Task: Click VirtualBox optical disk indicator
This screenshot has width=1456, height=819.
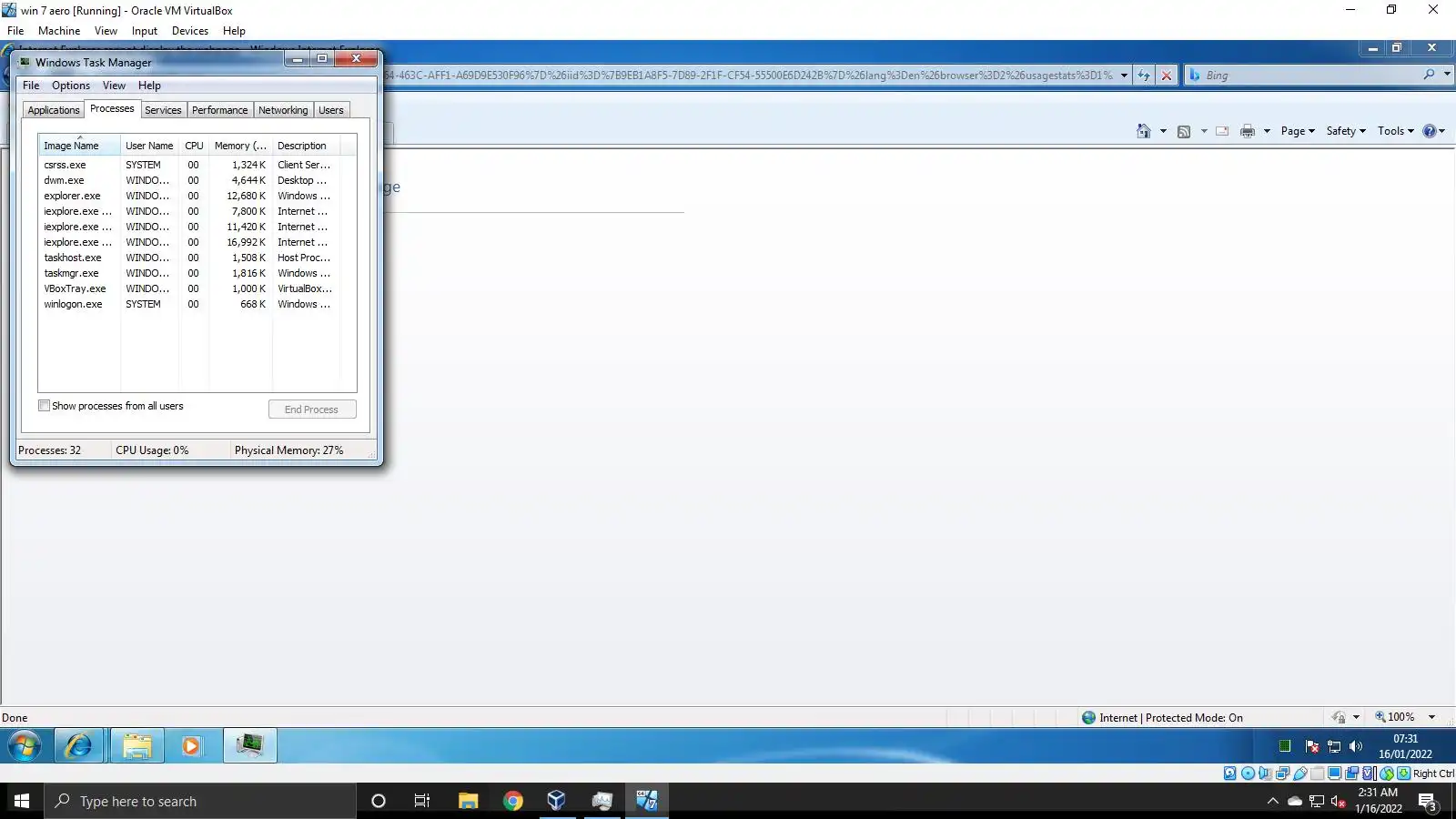Action: tap(1248, 773)
